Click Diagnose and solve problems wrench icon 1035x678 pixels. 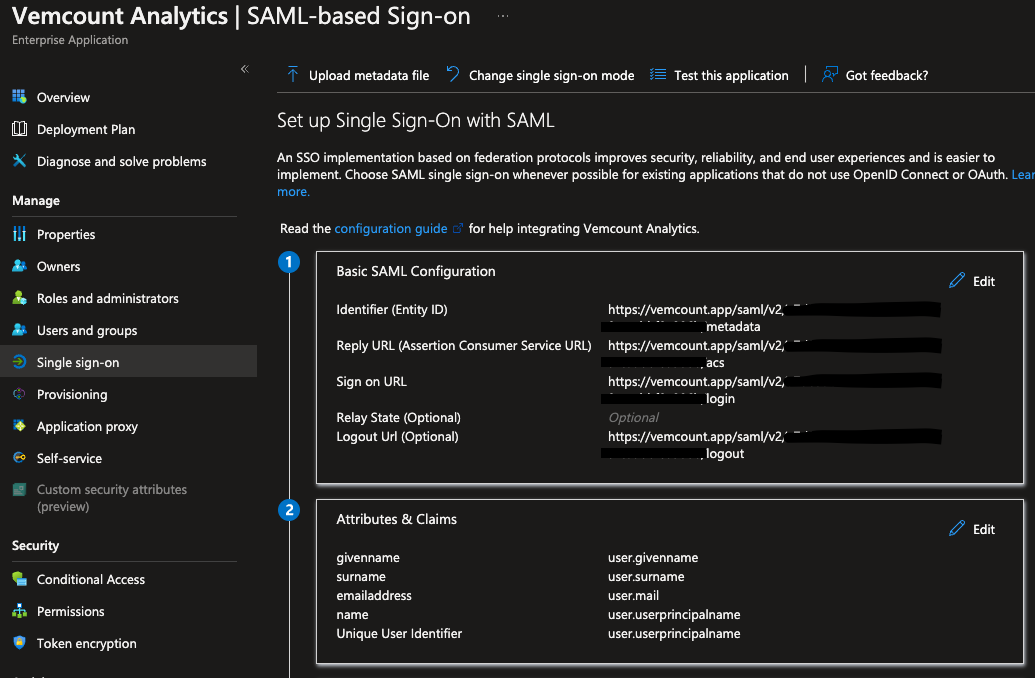(19, 160)
